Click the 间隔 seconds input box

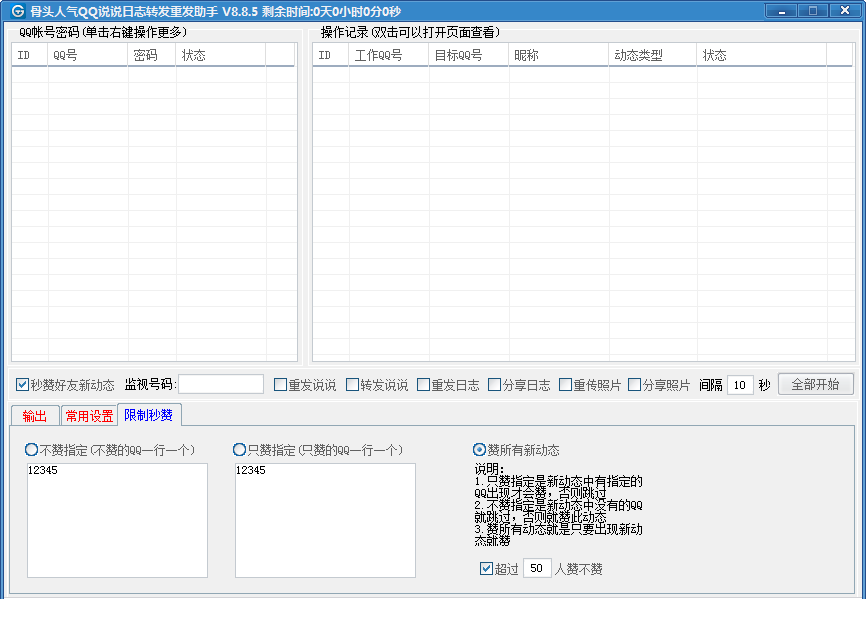pos(740,385)
